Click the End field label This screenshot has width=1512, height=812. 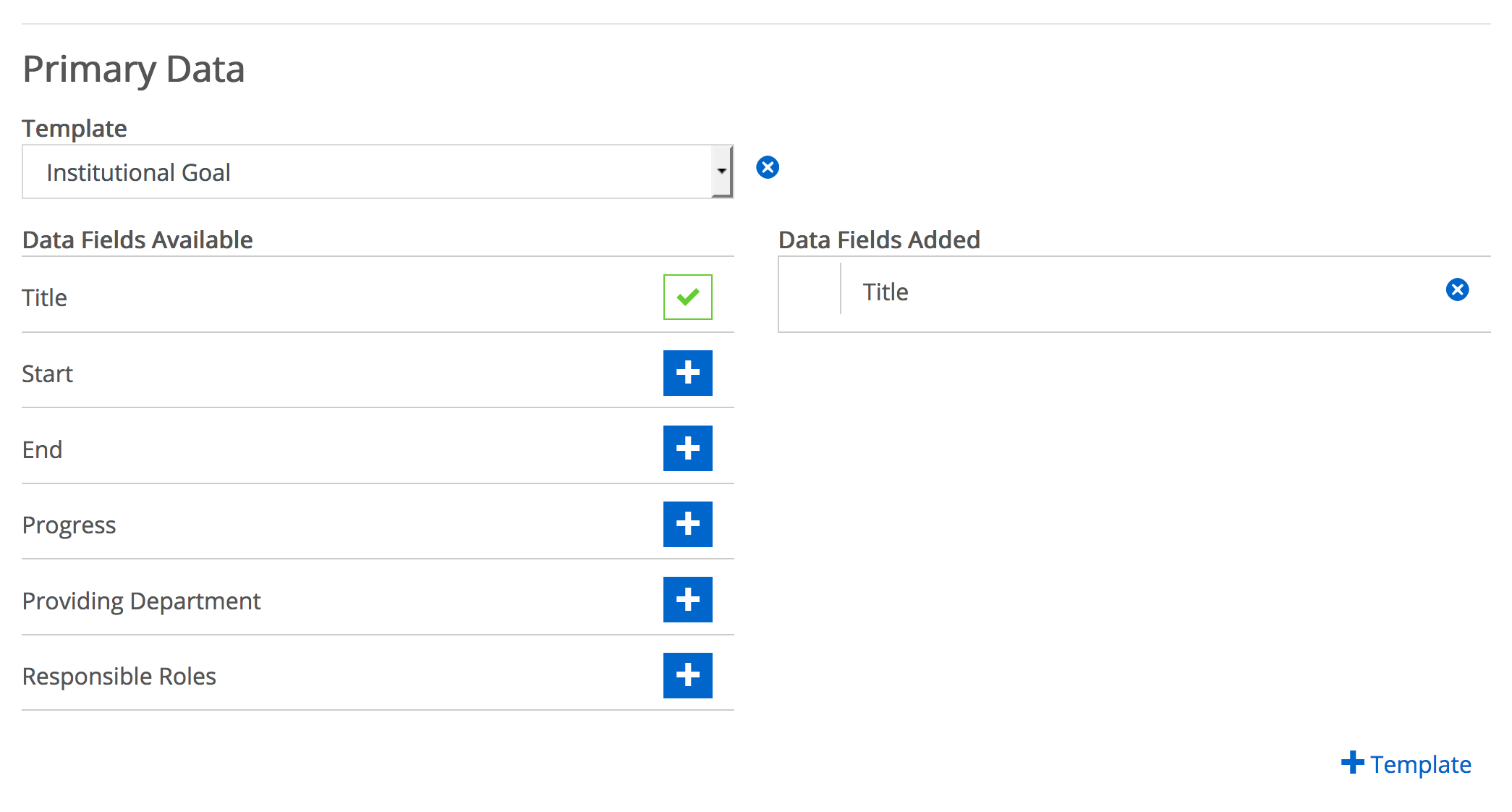(43, 449)
